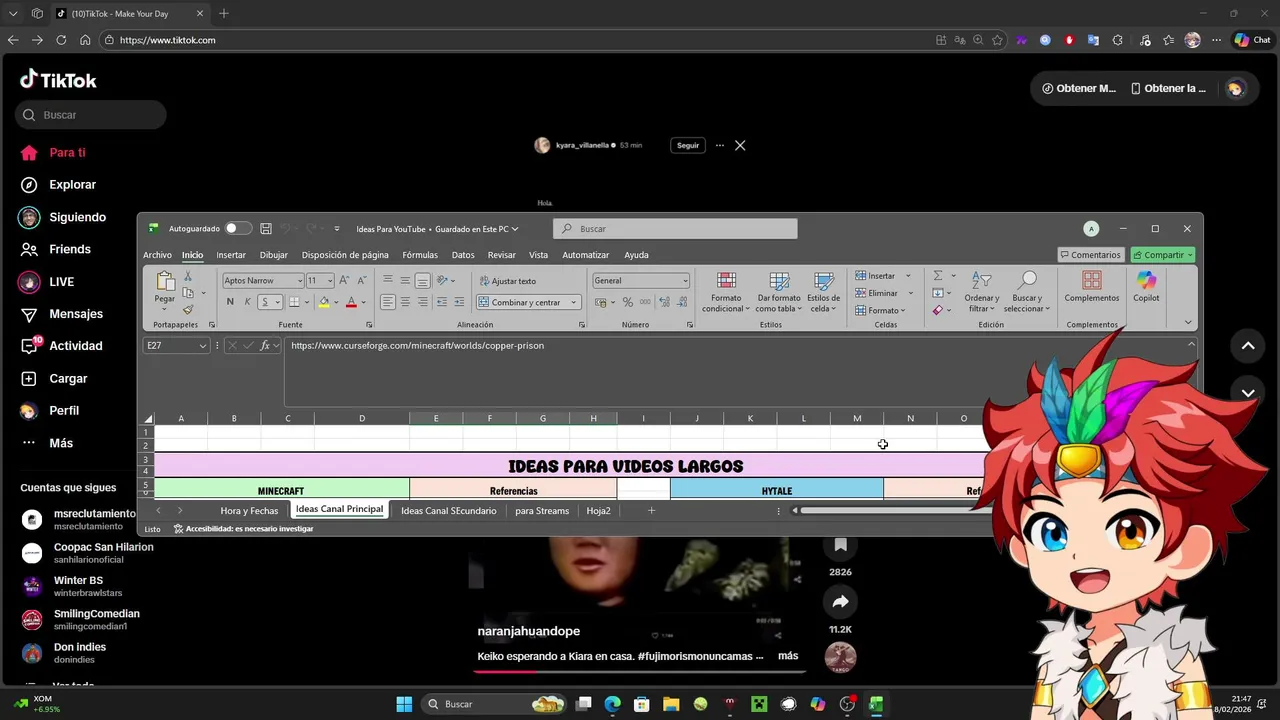Screen dimensions: 1280x720
Task: Go to next TikTok video arrow
Action: click(1248, 393)
